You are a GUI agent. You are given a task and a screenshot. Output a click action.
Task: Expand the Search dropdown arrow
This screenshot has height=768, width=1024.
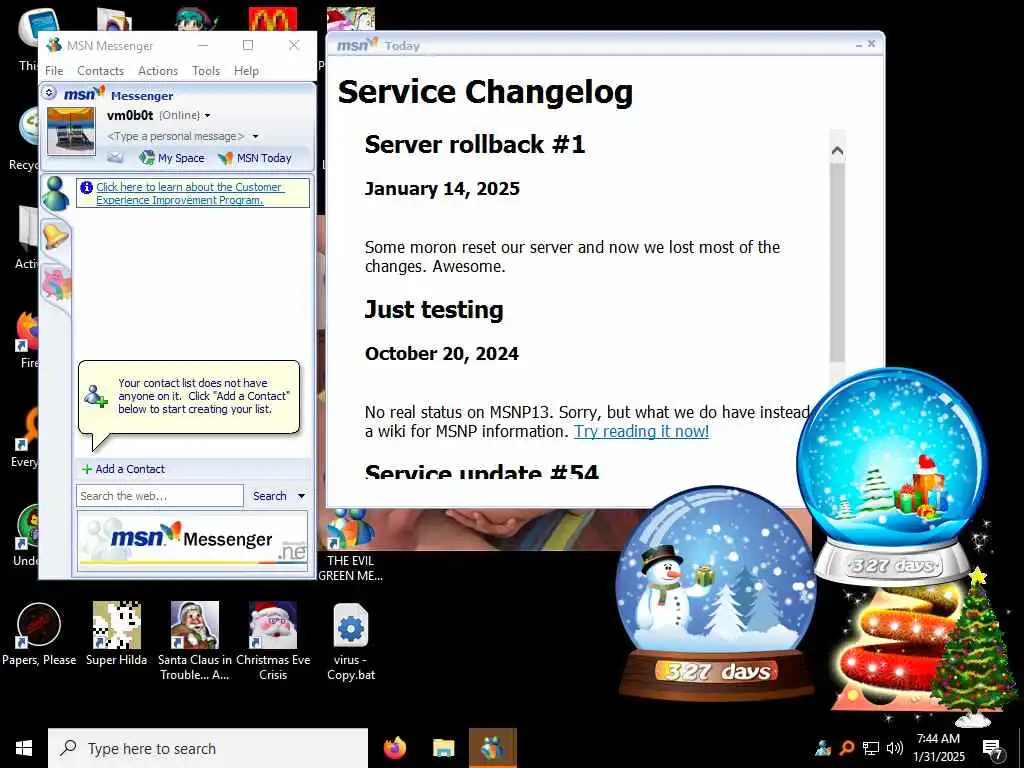pyautogui.click(x=302, y=496)
